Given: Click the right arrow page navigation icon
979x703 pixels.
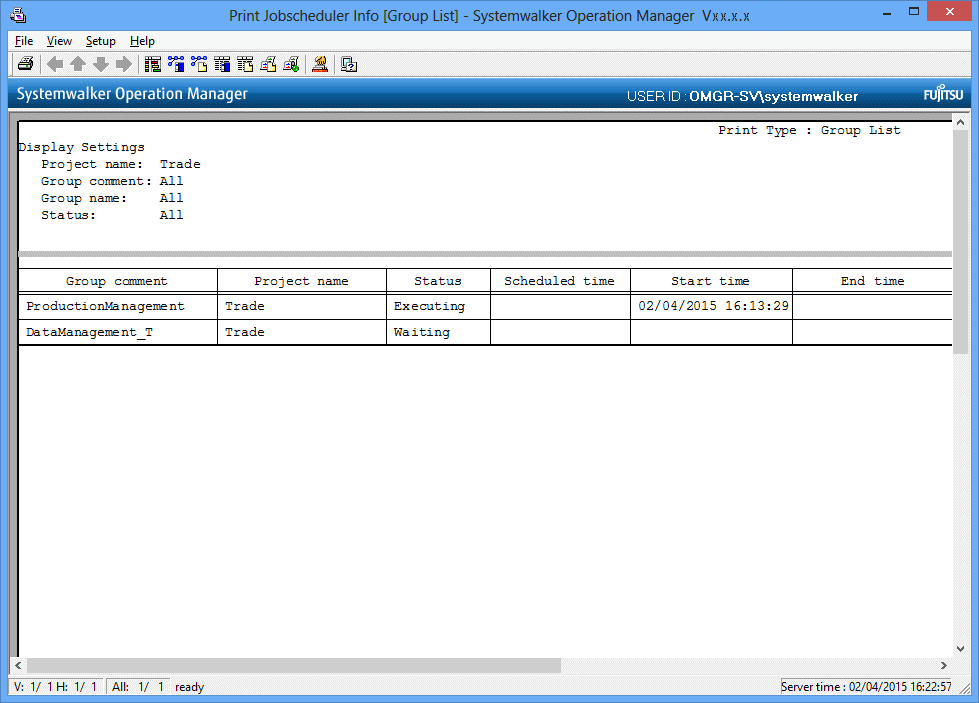Looking at the screenshot, I should pos(124,64).
